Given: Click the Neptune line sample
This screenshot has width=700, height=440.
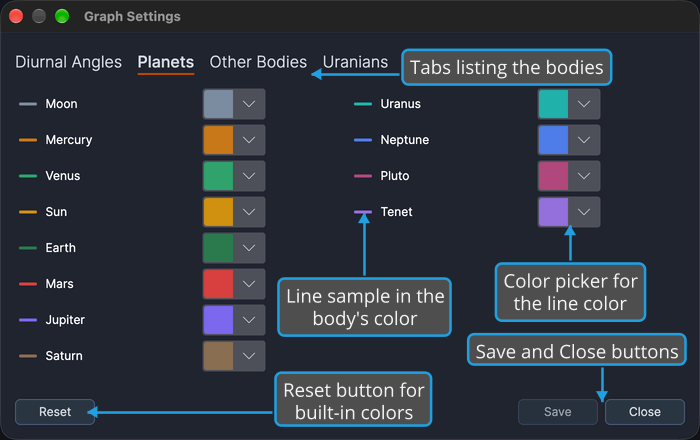Looking at the screenshot, I should (362, 140).
